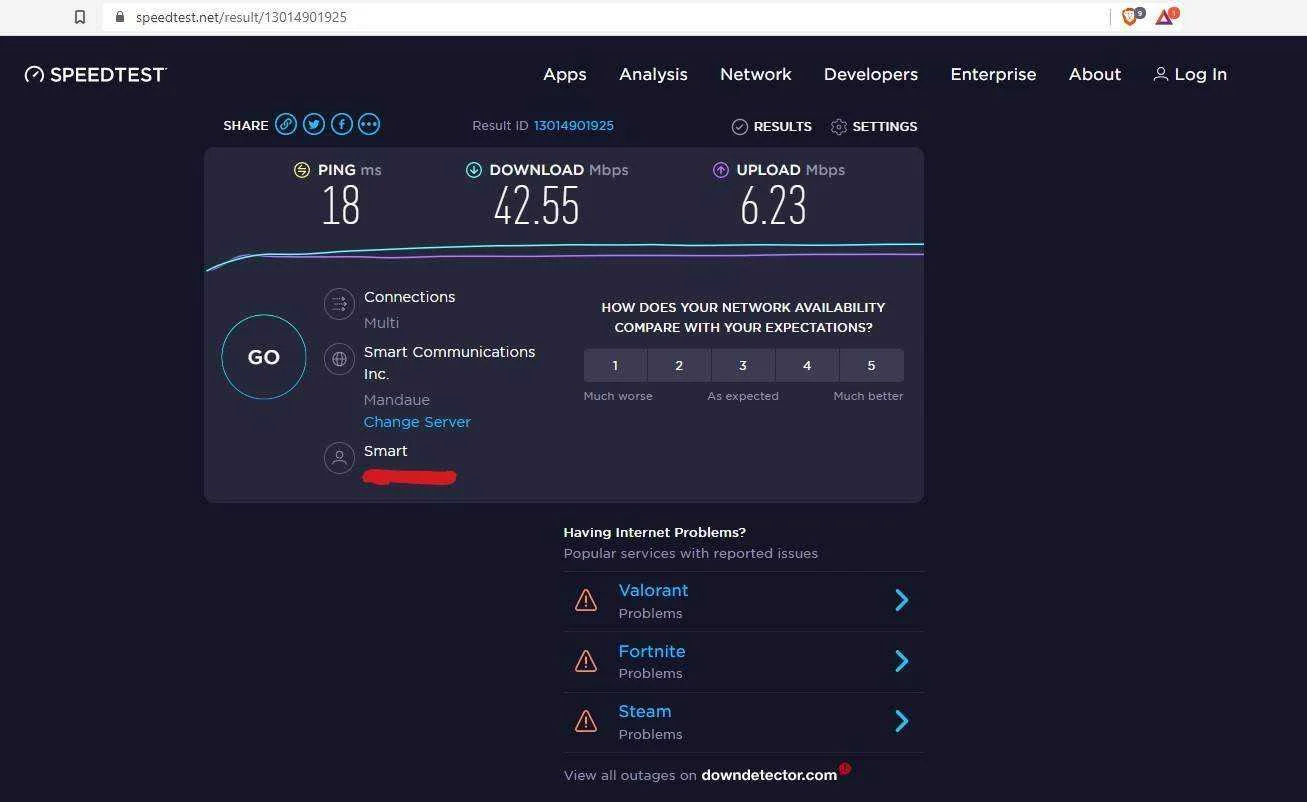Rate network availability 3 As expected
The width and height of the screenshot is (1307, 802).
[743, 365]
